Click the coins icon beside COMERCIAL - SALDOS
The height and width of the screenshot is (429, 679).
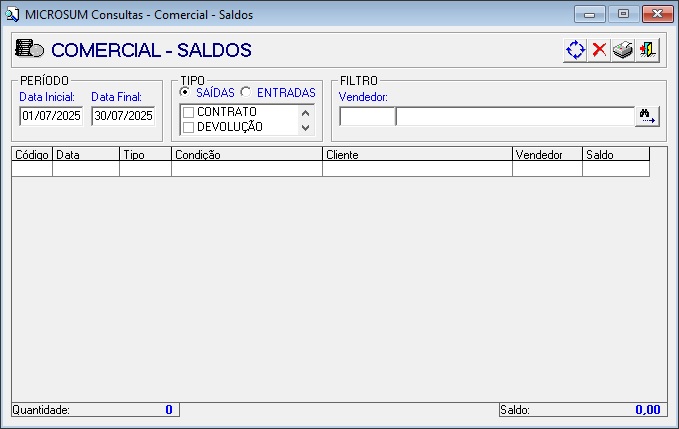tap(29, 49)
